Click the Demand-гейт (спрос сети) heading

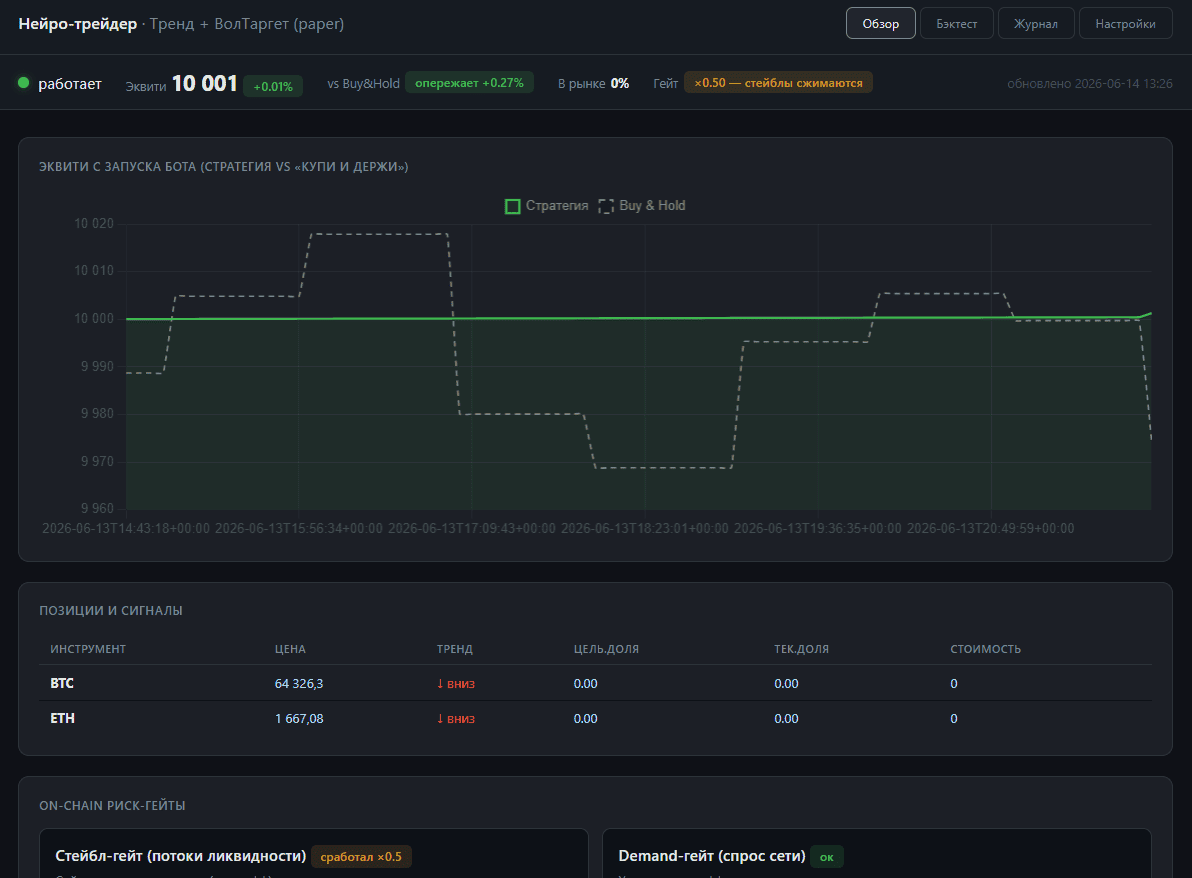712,856
